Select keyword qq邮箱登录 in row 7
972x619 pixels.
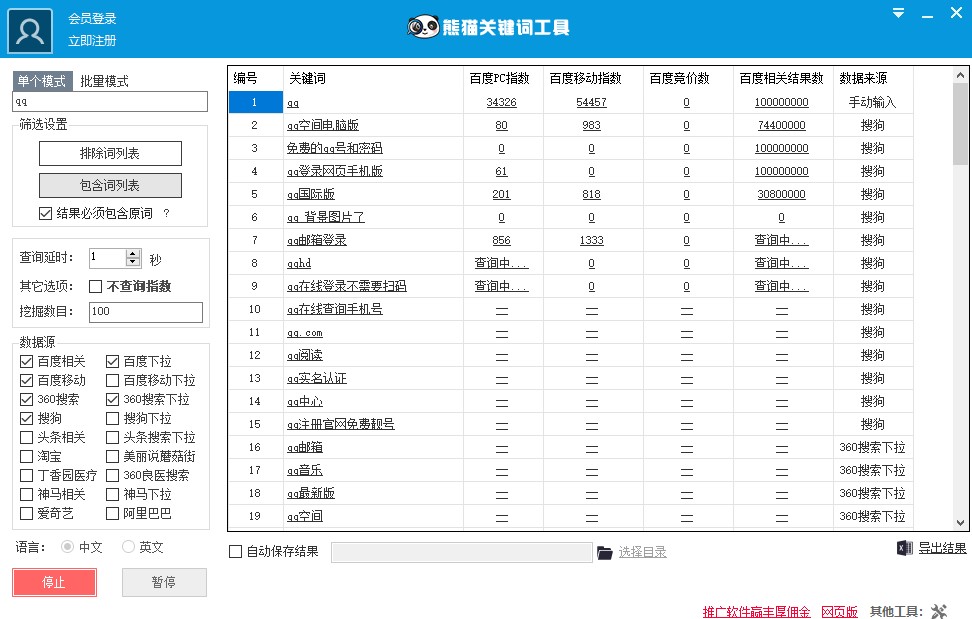(x=316, y=240)
